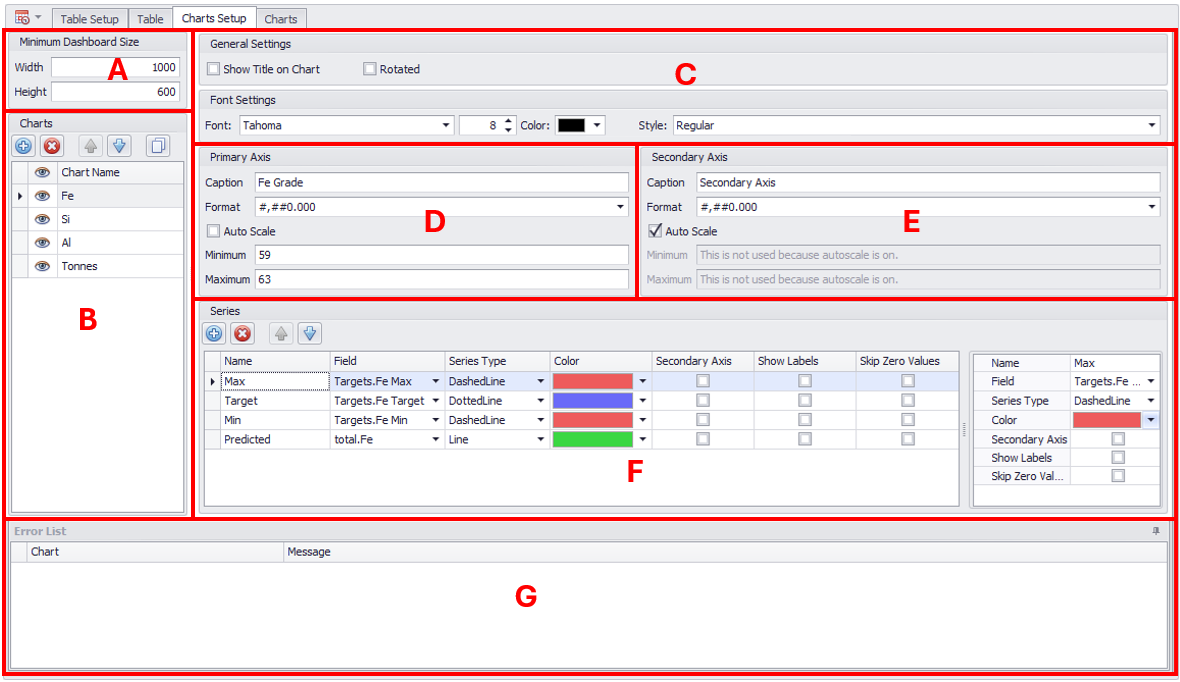Click the delete chart red icon
This screenshot has width=1180, height=682.
coord(52,146)
